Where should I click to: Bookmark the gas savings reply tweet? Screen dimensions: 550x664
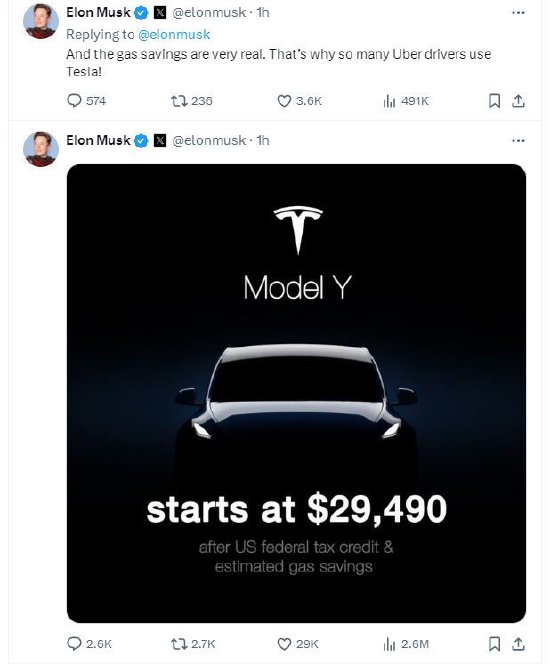[x=494, y=101]
